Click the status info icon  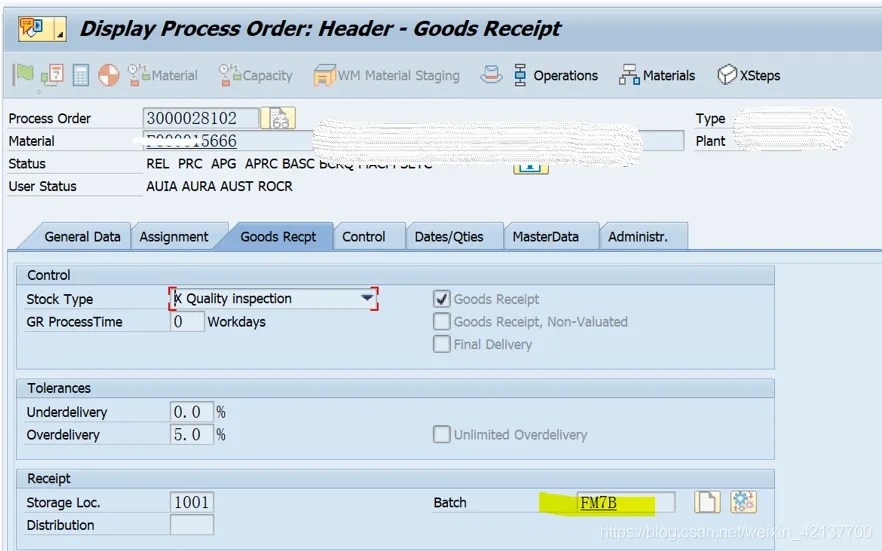pos(530,168)
